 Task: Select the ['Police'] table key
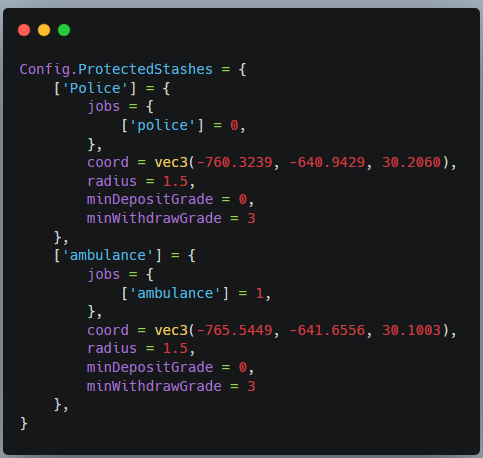95,88
